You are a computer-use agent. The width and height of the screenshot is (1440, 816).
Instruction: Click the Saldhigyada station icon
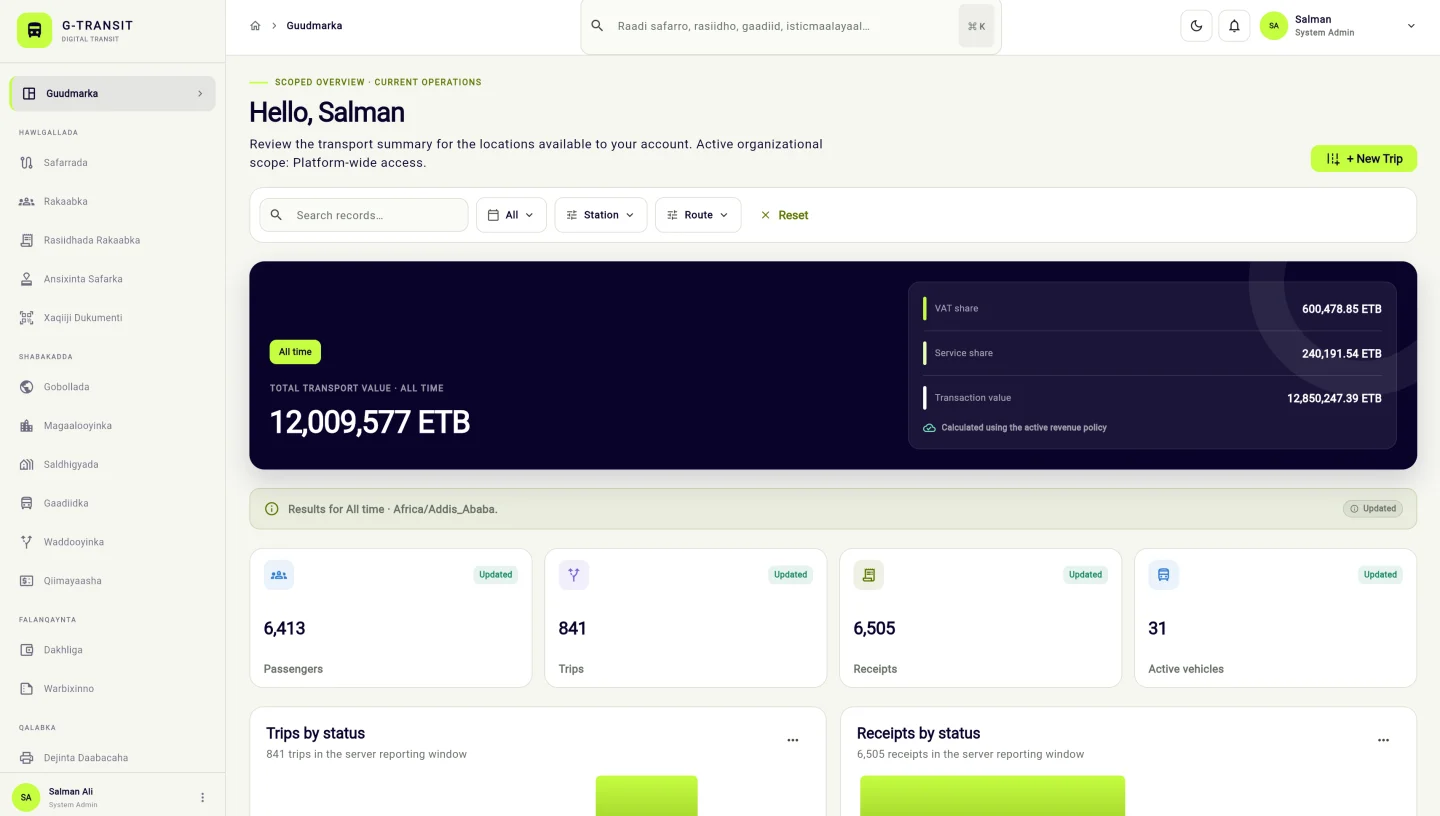click(x=27, y=465)
